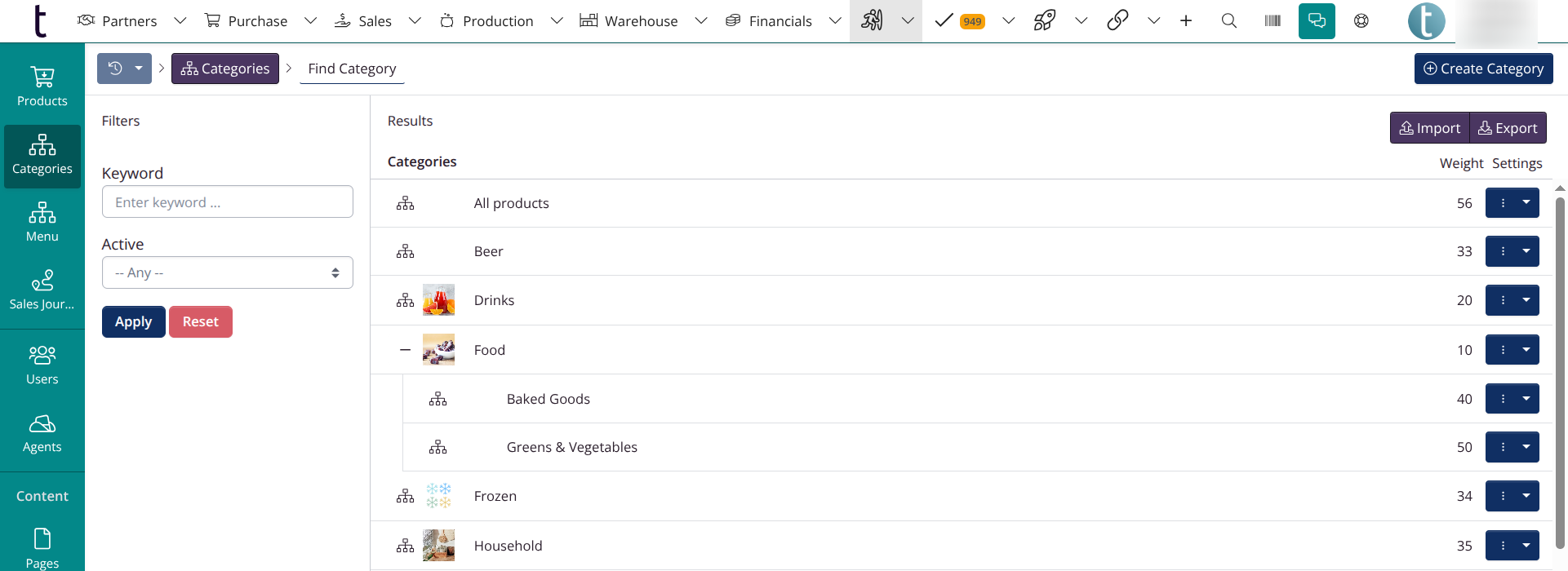Collapse the Food category row
1568x571 pixels.
tap(405, 350)
